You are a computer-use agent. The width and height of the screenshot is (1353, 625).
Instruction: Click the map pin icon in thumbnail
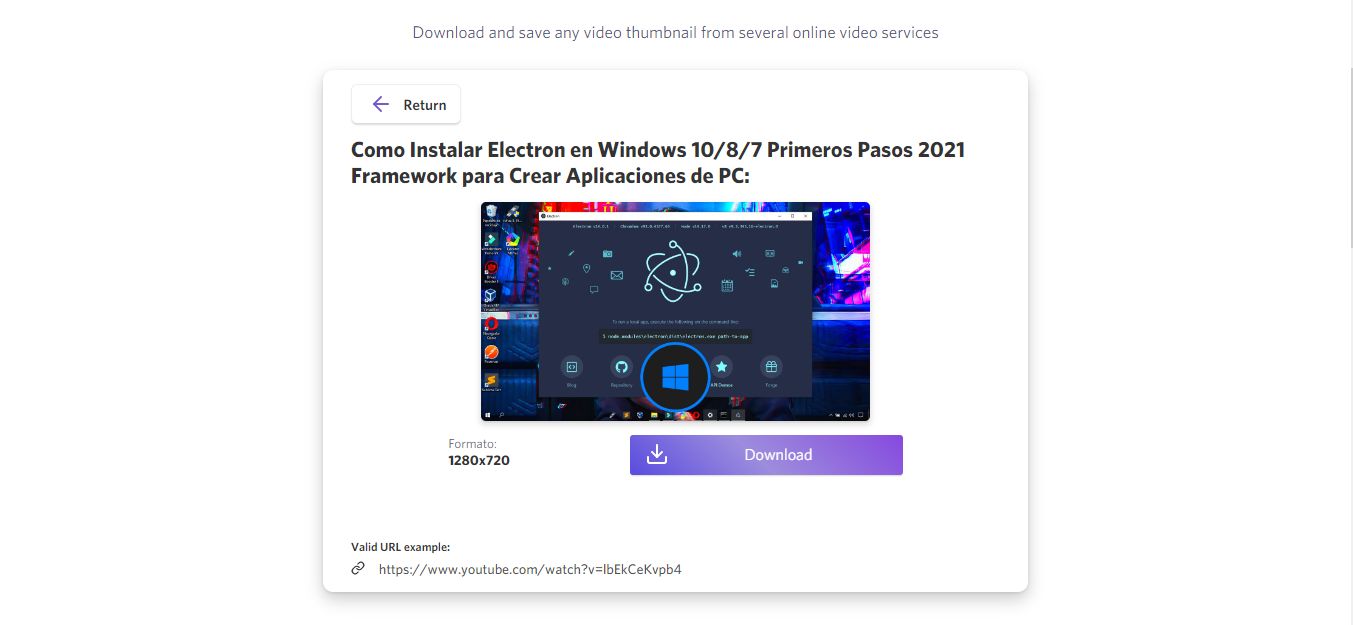(x=586, y=268)
